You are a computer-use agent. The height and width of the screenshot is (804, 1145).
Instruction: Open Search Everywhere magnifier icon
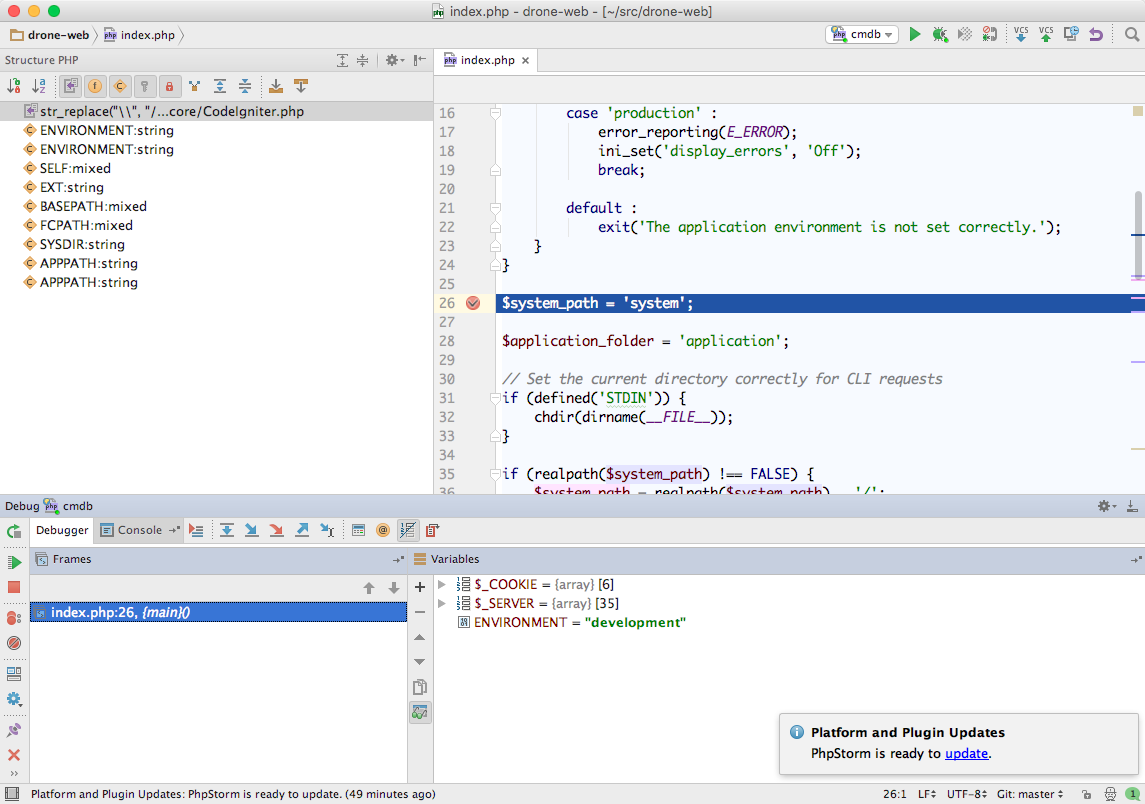(x=1131, y=34)
